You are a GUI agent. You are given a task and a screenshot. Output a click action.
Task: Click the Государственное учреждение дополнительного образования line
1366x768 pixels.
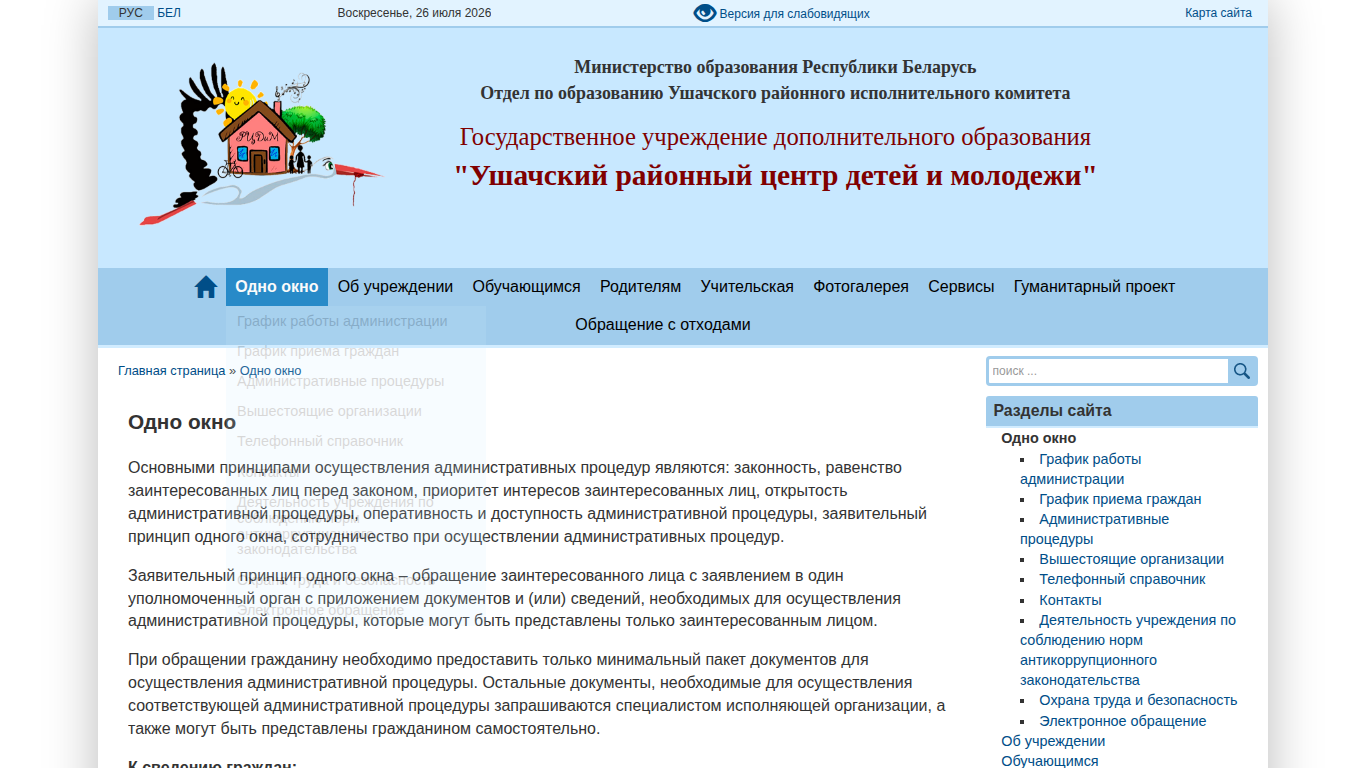coord(775,137)
